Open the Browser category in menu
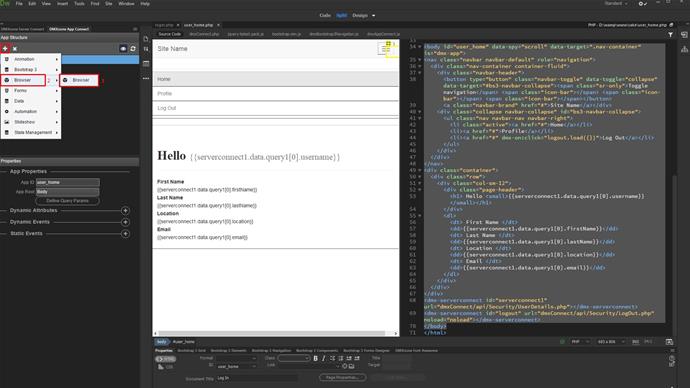The height and width of the screenshot is (388, 690). pos(23,80)
